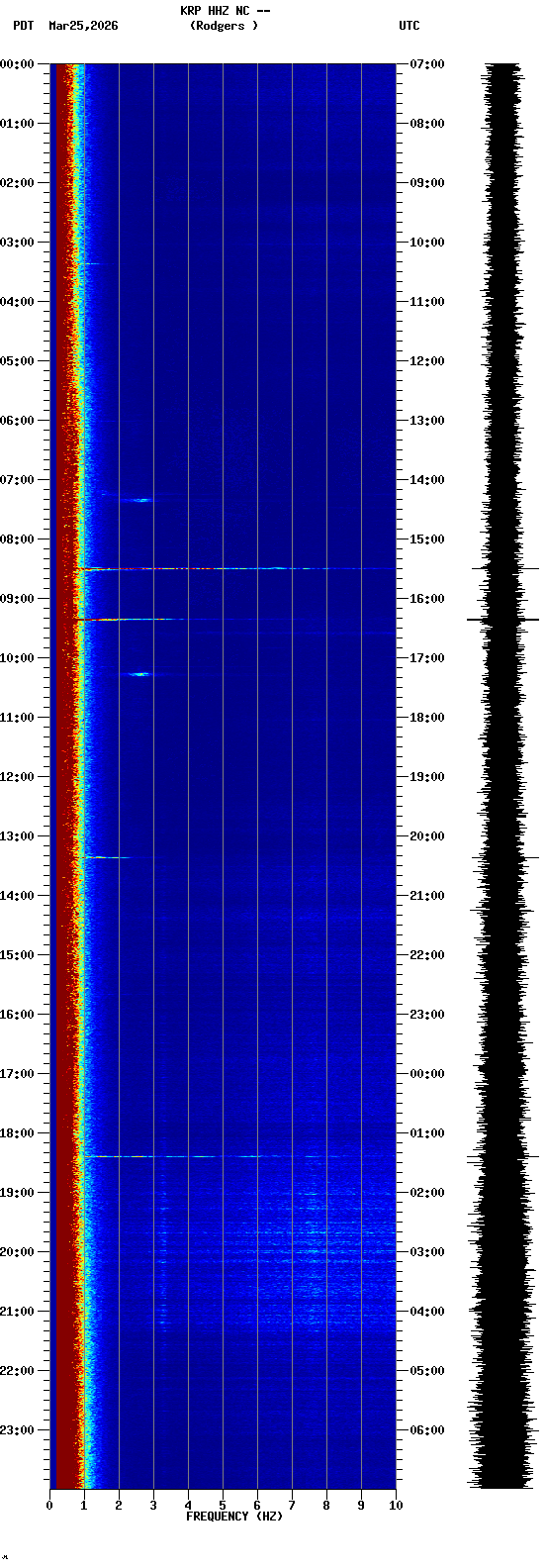Viewport: 546px width, 1568px height.
Task: Click the event streak near 13:20 PDT
Action: tap(107, 857)
